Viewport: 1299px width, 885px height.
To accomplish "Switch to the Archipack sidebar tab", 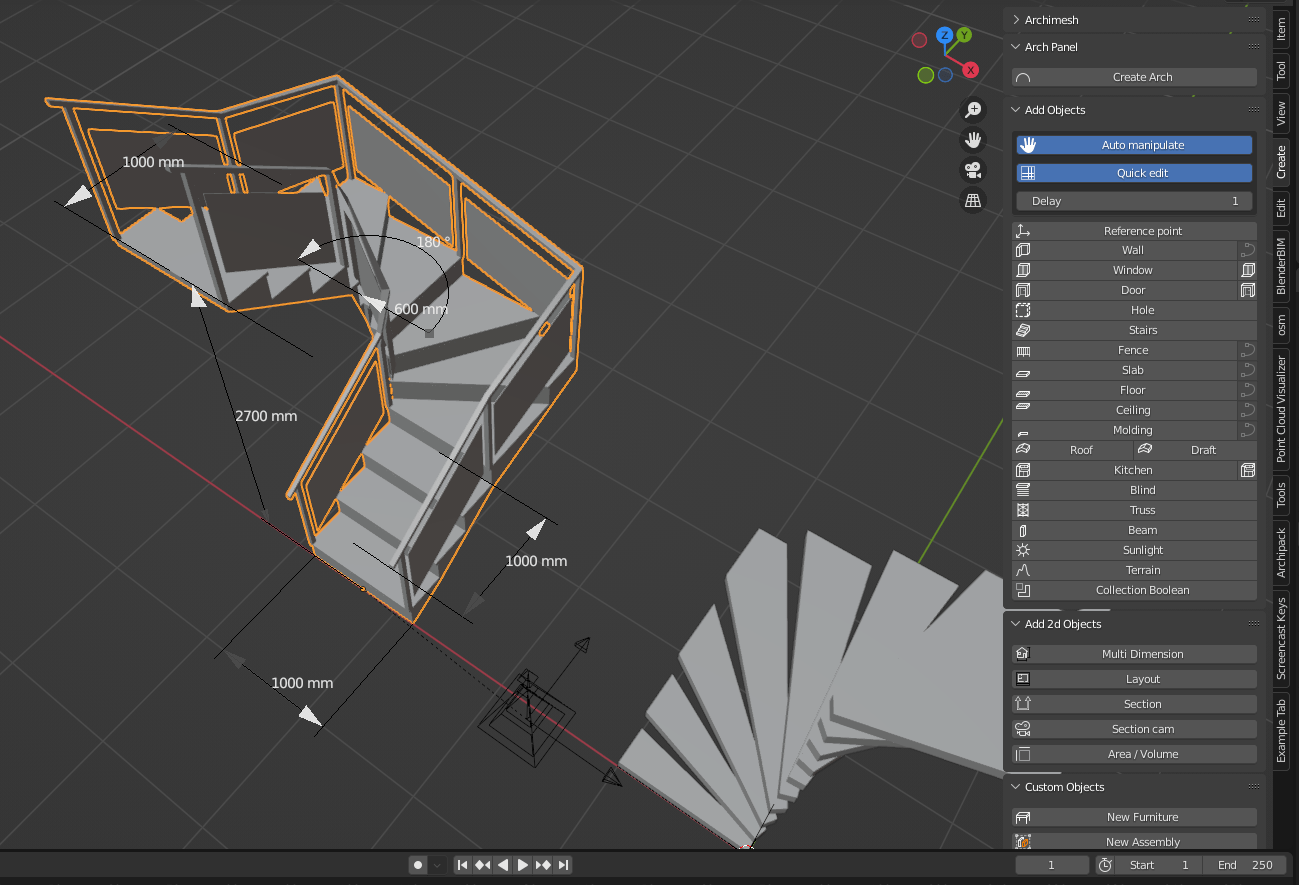I will click(x=1281, y=554).
